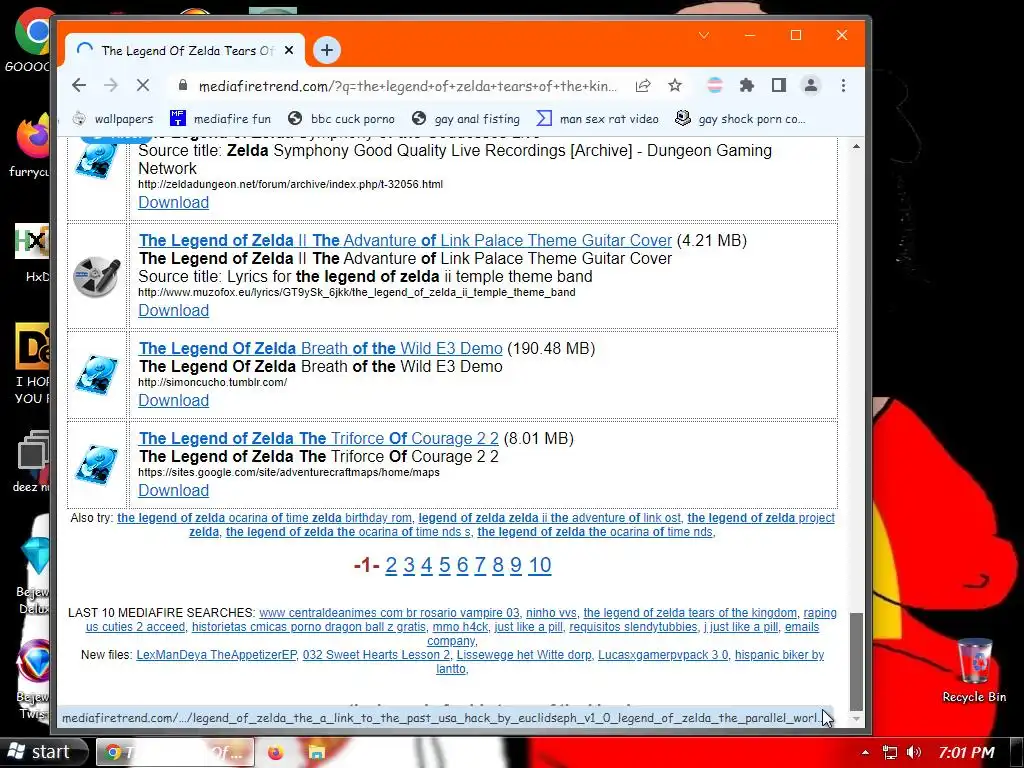
Task: Click Download under Breath of the Wild result
Action: pos(174,401)
